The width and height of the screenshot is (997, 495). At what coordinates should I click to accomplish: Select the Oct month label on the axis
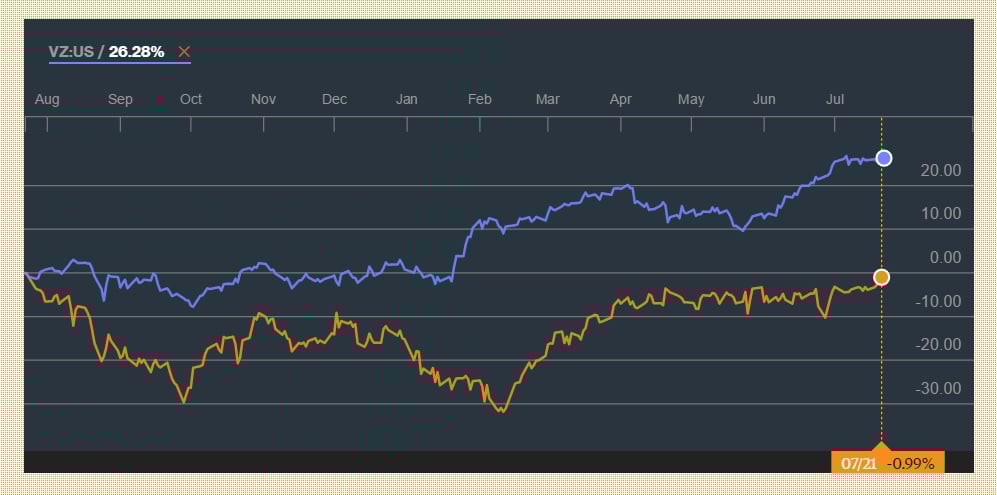point(191,100)
